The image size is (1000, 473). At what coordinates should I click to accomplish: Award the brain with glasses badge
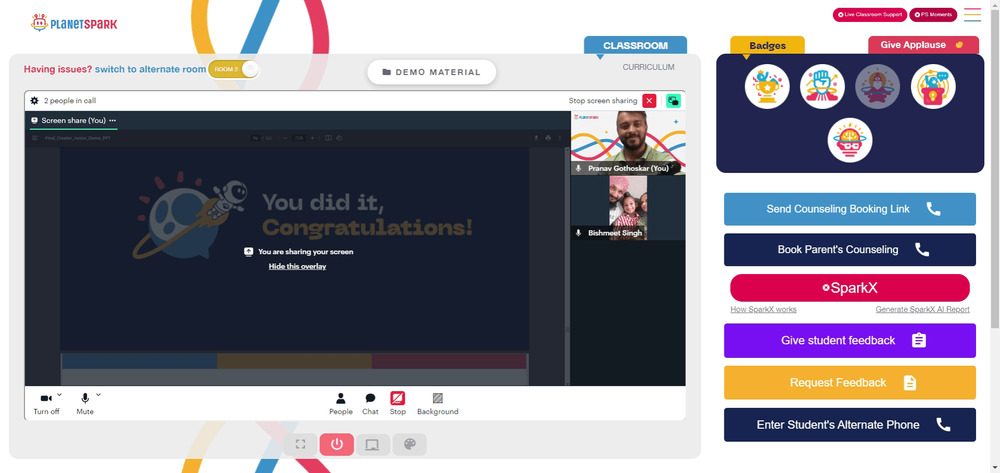pos(850,140)
